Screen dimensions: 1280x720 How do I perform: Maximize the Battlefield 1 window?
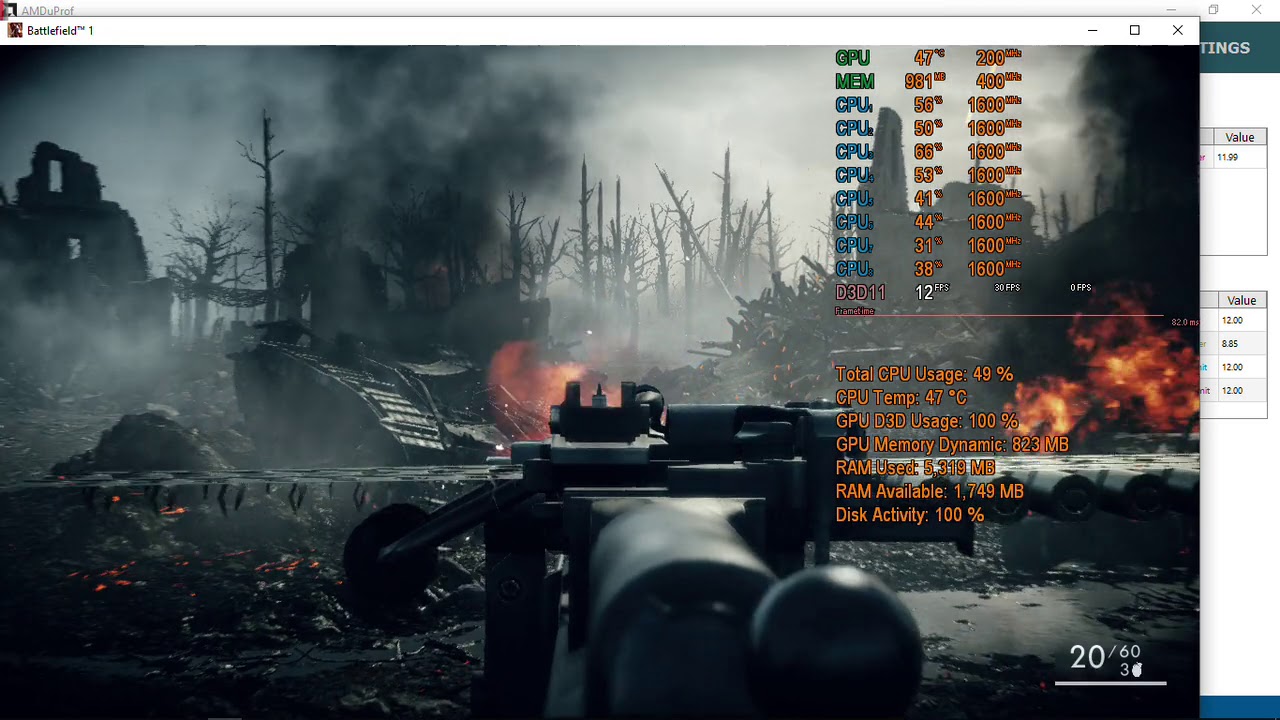(1135, 30)
